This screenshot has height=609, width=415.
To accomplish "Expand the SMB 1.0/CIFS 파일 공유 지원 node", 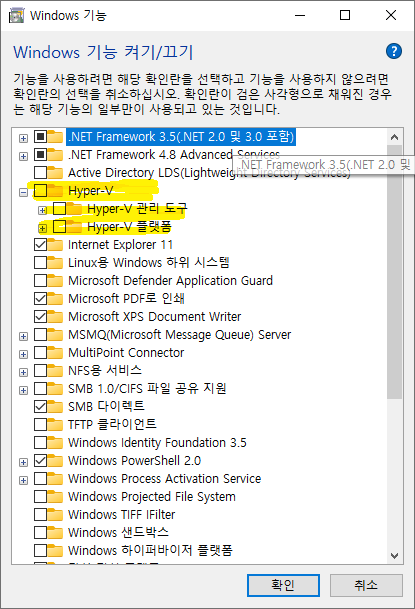I will click(24, 390).
